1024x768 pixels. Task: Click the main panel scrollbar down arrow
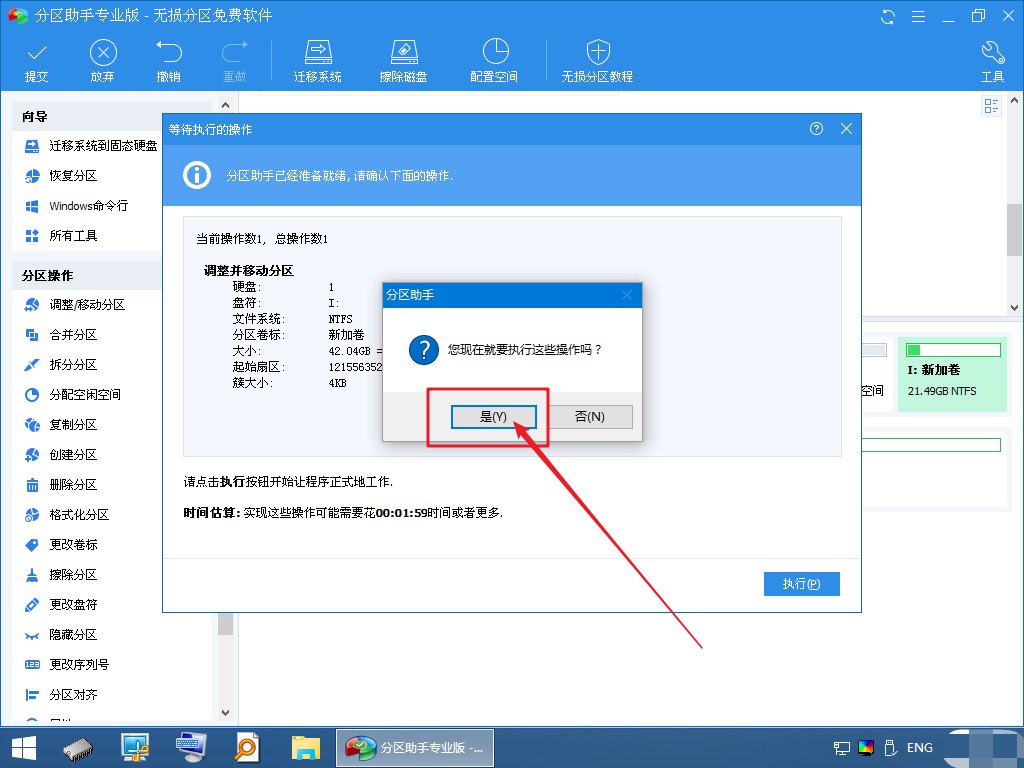click(1014, 308)
